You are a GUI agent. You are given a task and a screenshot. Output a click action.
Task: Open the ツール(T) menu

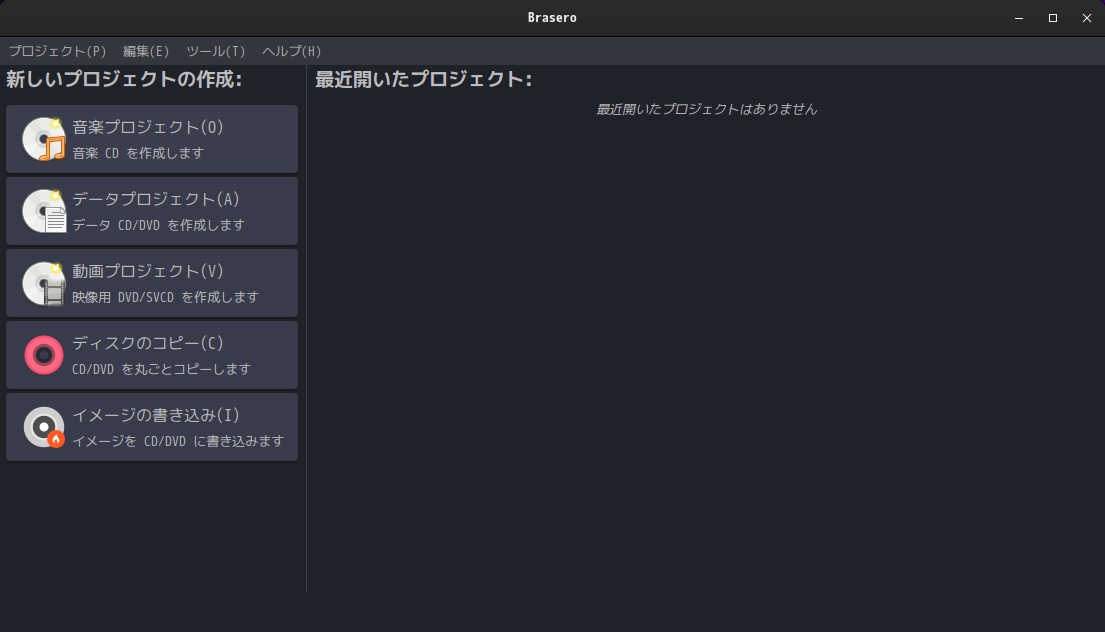[216, 51]
